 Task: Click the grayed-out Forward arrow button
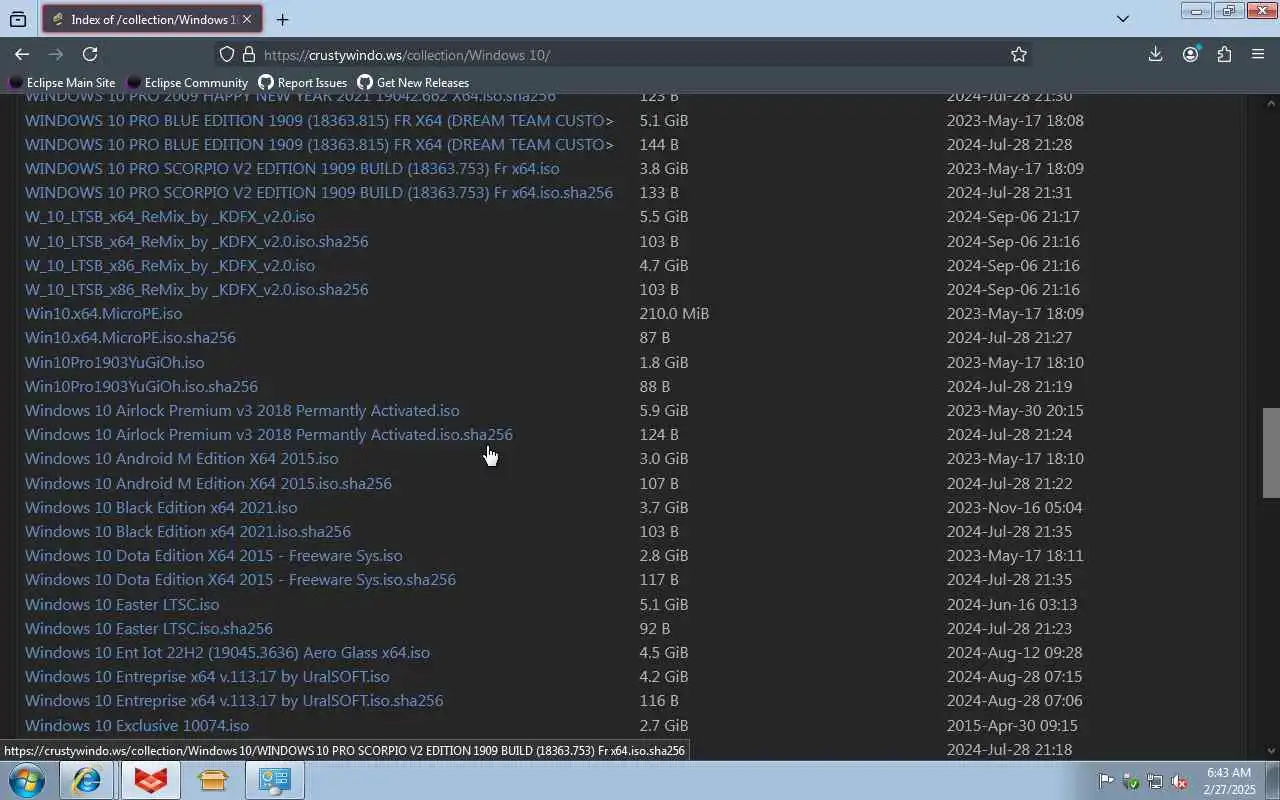click(x=56, y=54)
